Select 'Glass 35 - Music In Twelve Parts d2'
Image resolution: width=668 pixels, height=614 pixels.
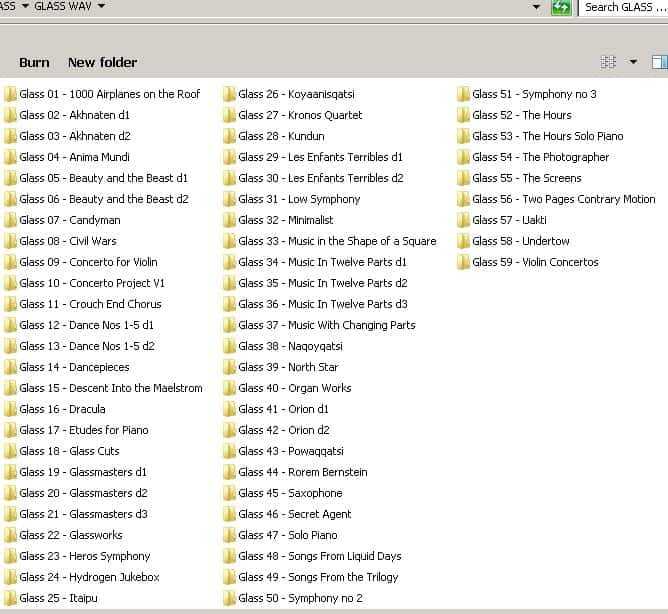(x=323, y=283)
